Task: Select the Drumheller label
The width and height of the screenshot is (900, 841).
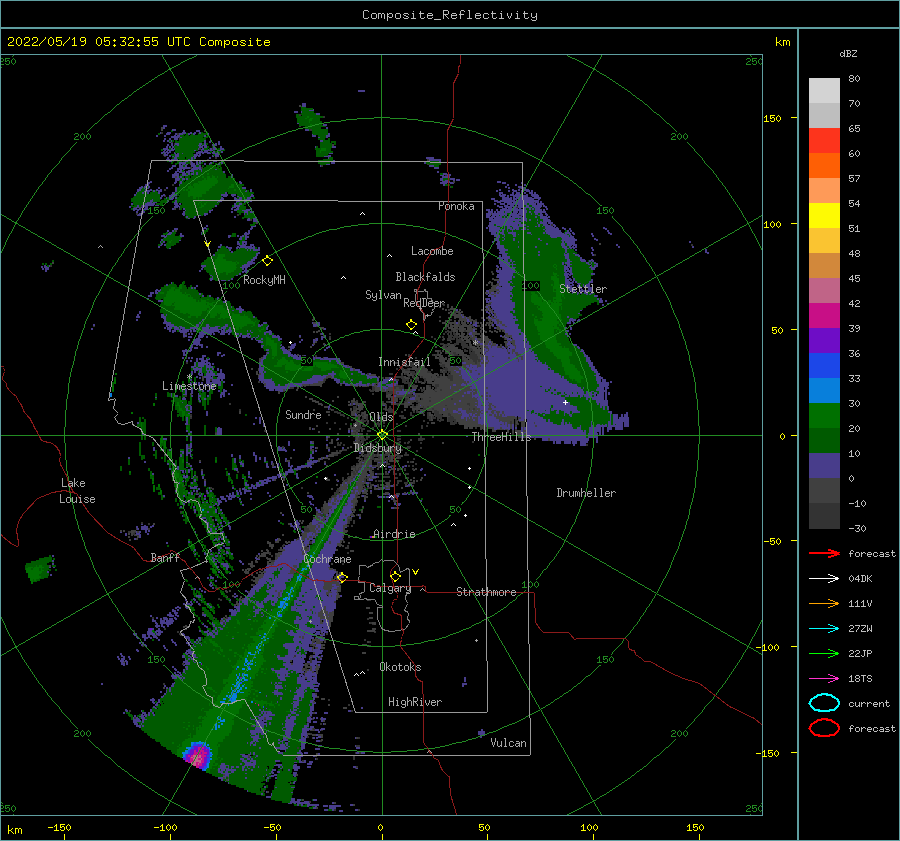Action: tap(586, 493)
